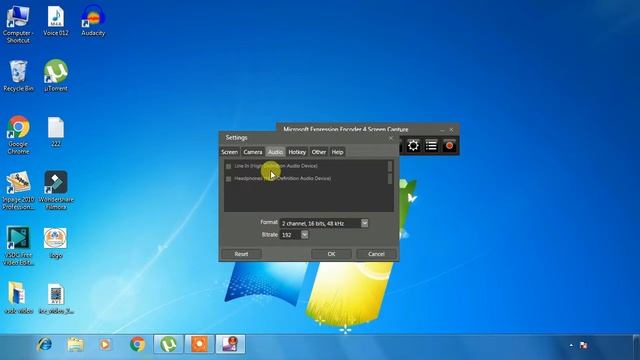Screen dimensions: 640x360
Task: Open the Action Center flag icon
Action: click(584, 345)
